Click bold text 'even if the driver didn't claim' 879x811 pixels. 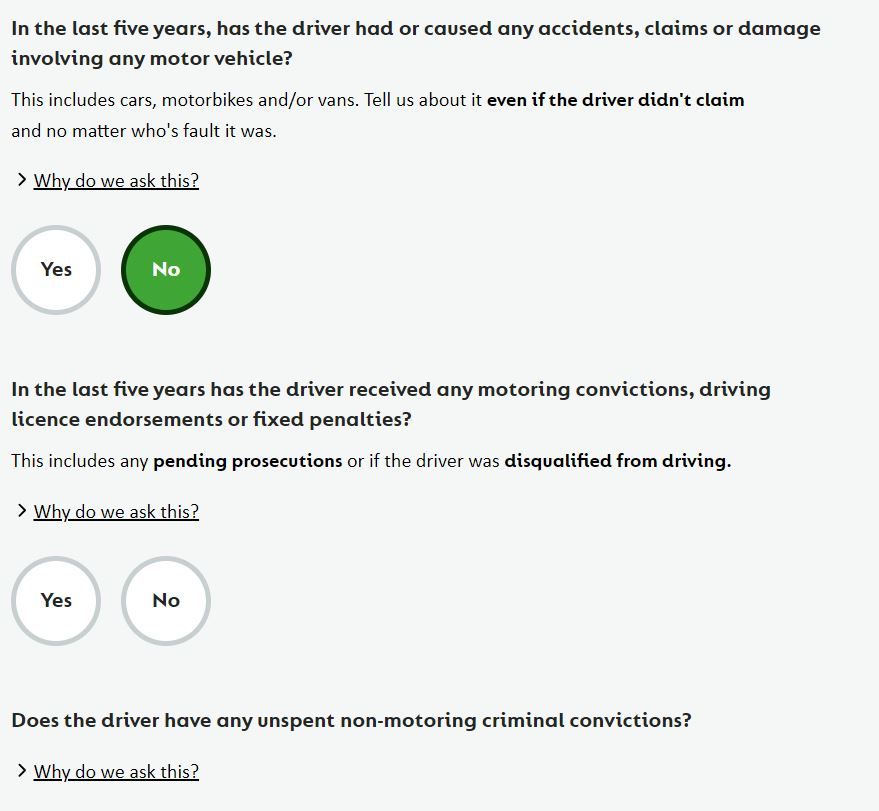(616, 100)
